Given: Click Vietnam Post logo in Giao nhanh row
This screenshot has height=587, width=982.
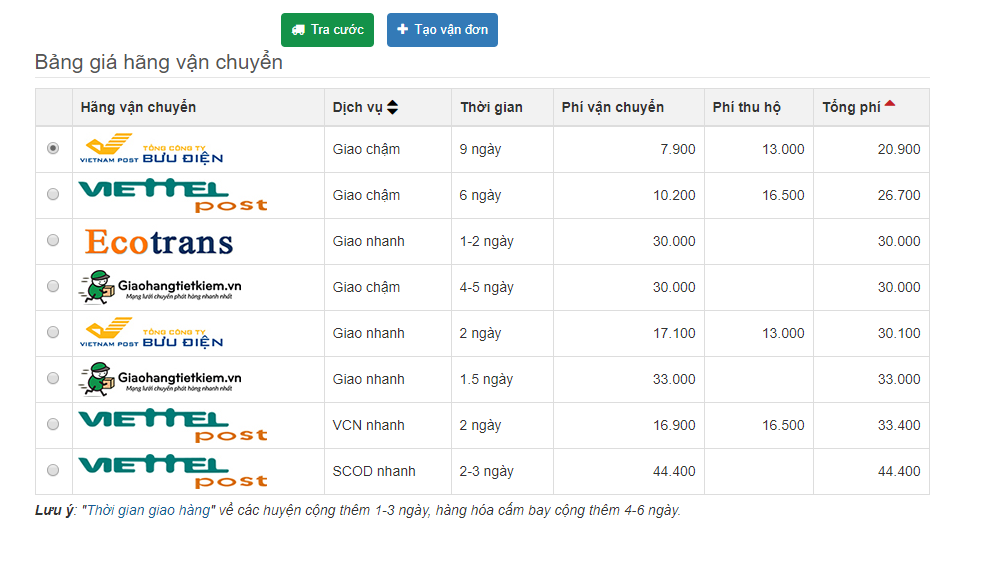Looking at the screenshot, I should [151, 333].
